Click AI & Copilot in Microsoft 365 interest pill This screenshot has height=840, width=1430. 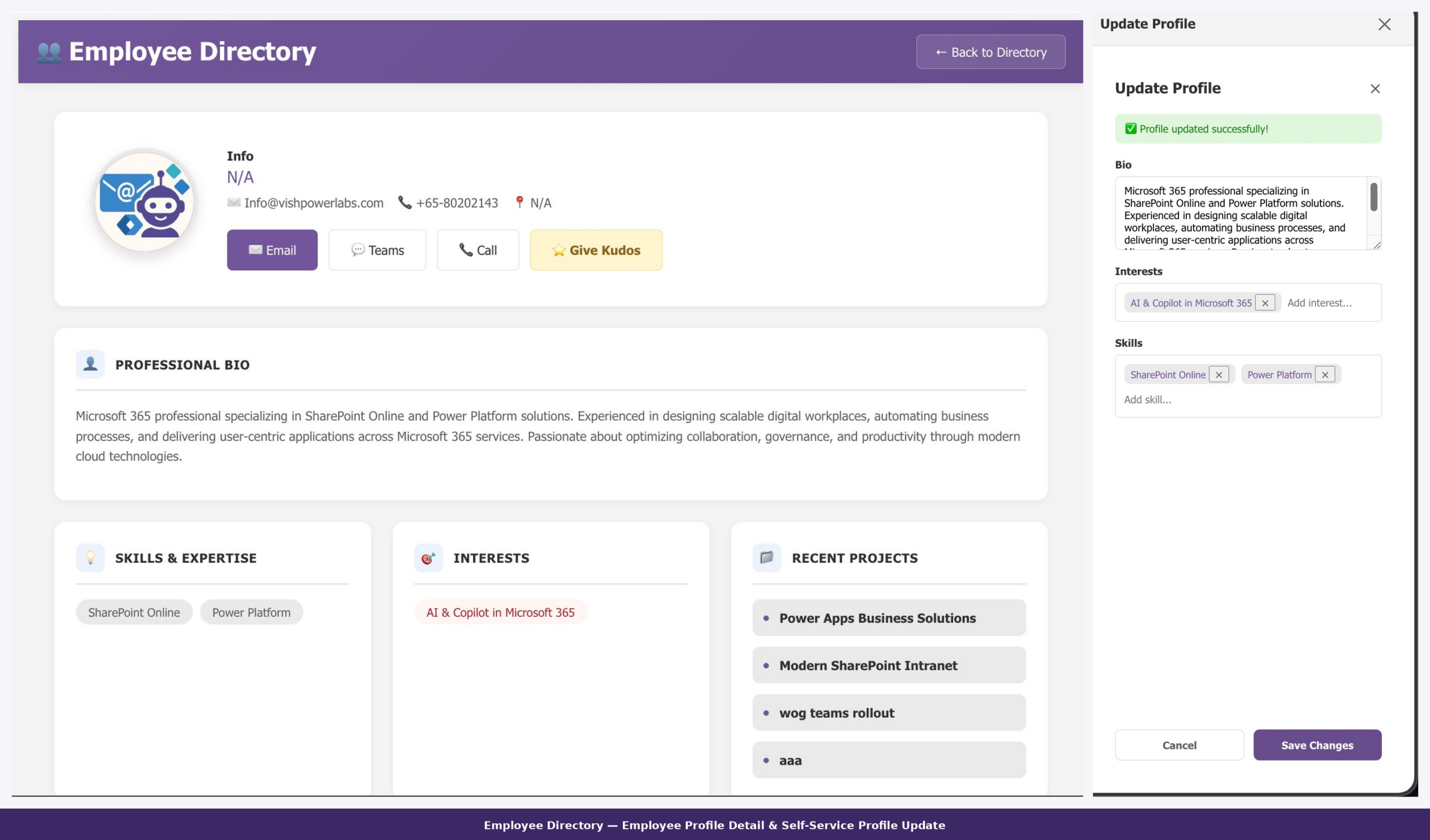point(500,612)
